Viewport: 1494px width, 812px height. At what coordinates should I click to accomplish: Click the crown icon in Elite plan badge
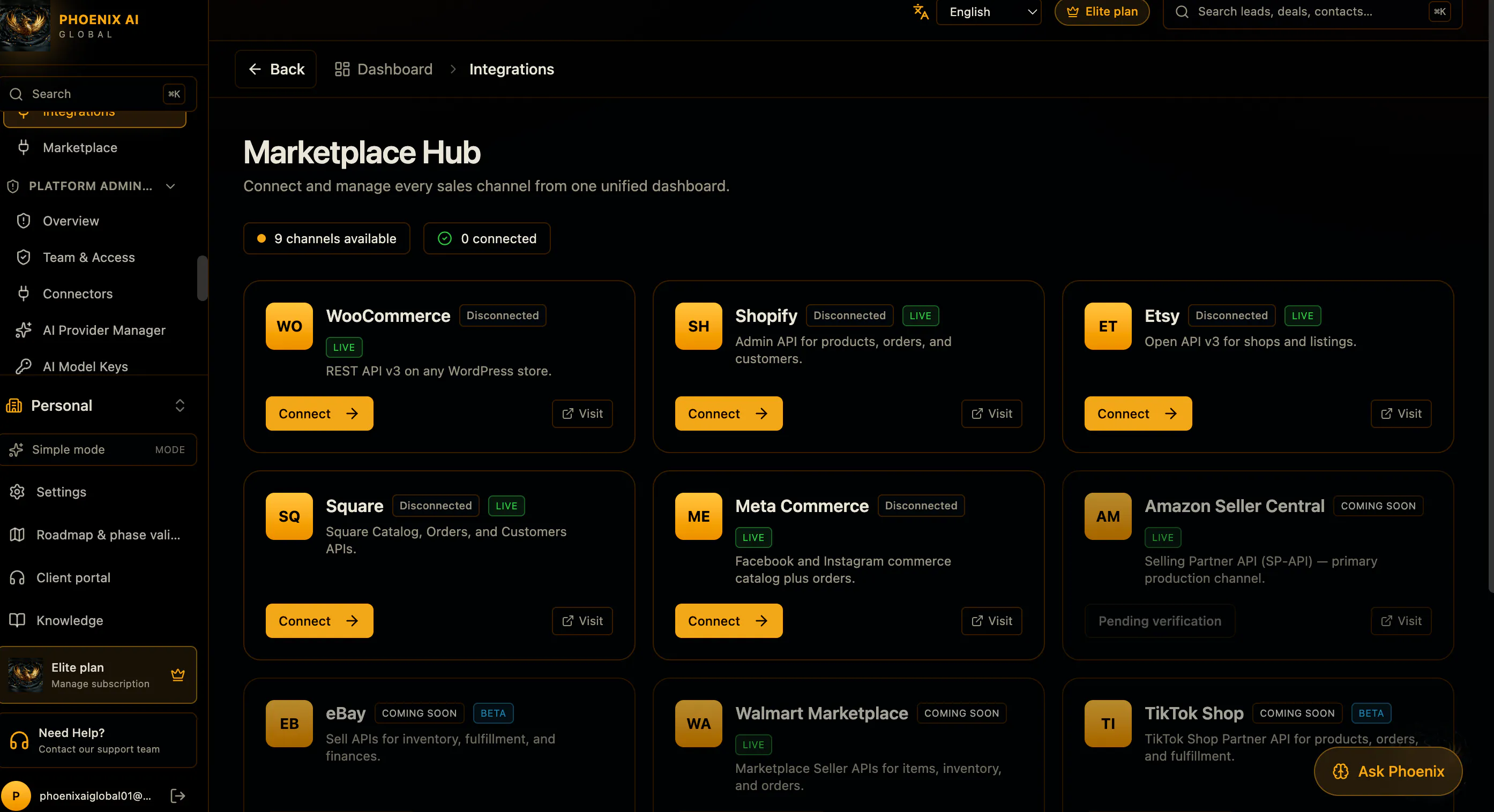(1072, 12)
